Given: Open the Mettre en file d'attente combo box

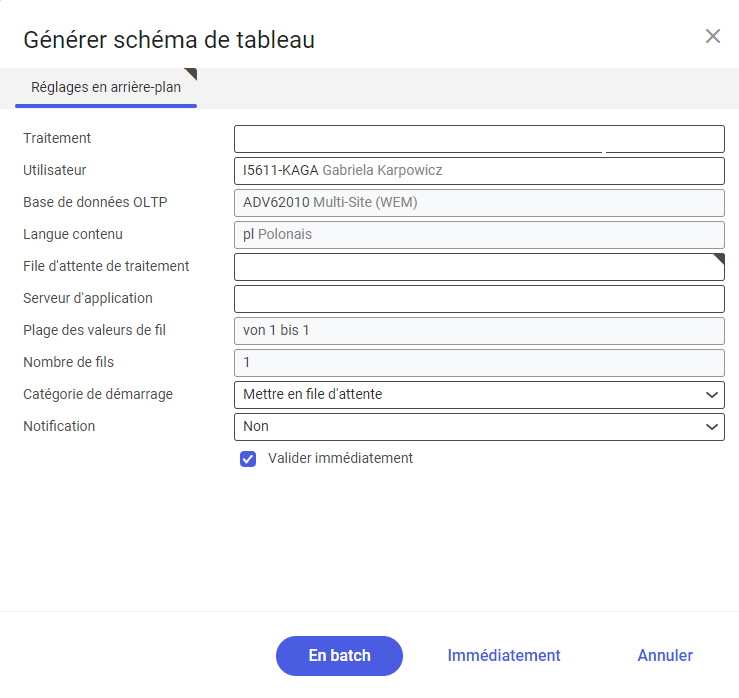Looking at the screenshot, I should tap(479, 395).
